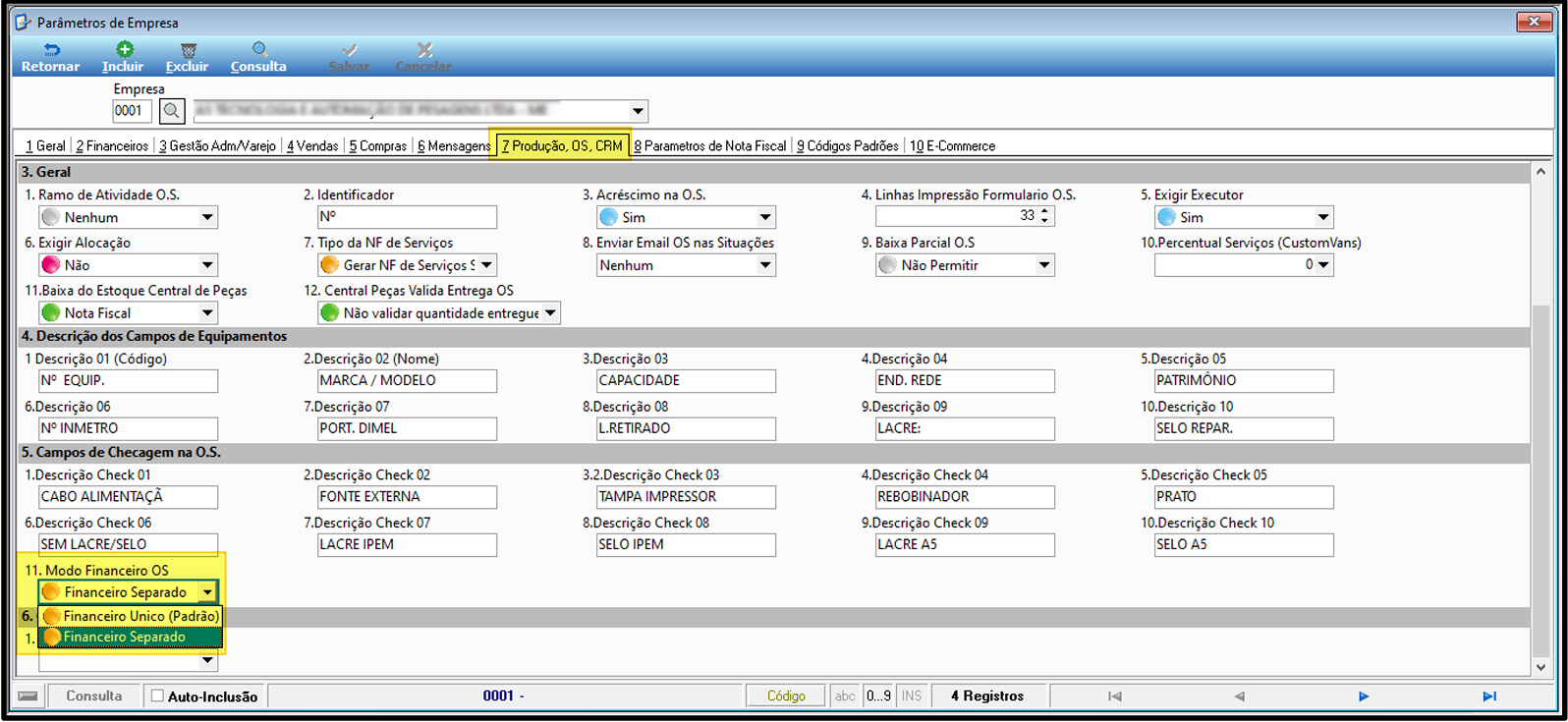Switch to the 2 Financeiros tab
Screen dimensions: 1568x722
point(112,145)
